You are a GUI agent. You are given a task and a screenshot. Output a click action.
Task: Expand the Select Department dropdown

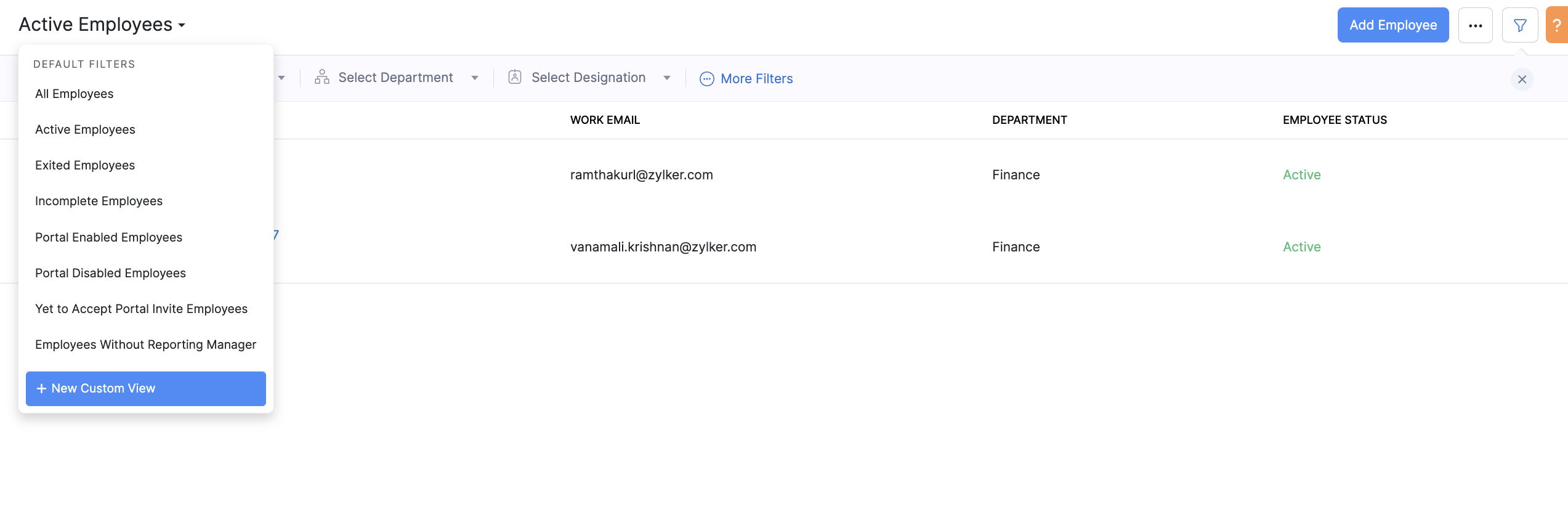tap(474, 78)
